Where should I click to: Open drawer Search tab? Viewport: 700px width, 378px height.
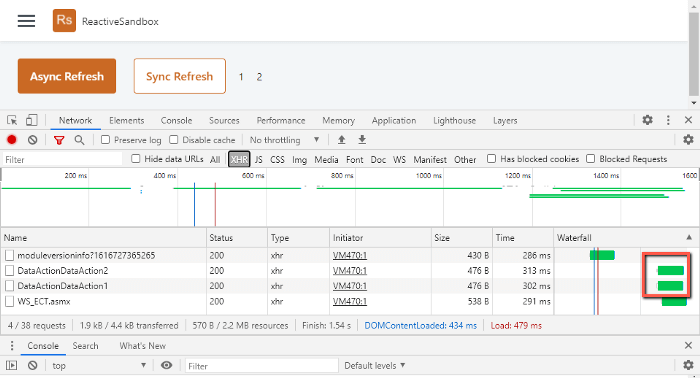(x=85, y=346)
